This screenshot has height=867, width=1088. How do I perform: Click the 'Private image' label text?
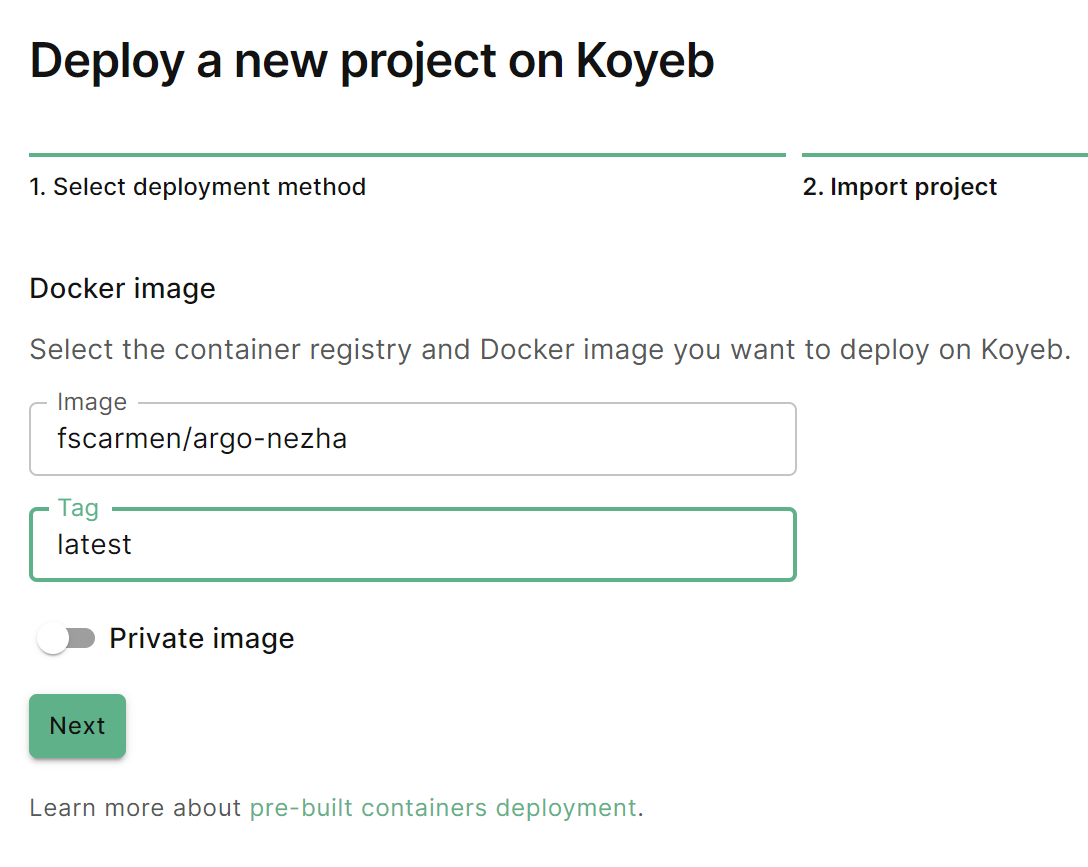coord(202,638)
